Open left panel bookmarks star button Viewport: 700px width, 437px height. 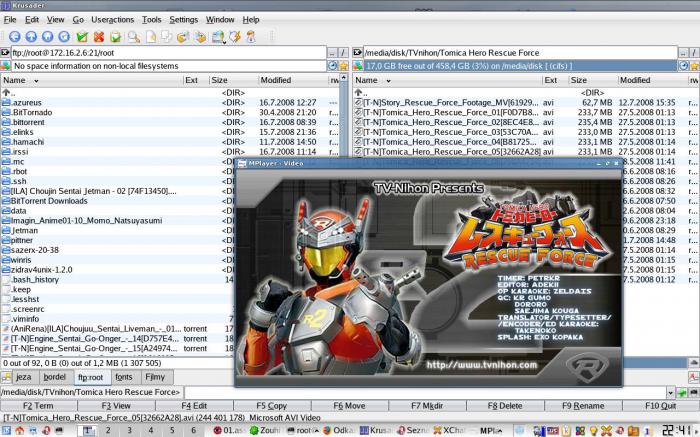tap(343, 66)
